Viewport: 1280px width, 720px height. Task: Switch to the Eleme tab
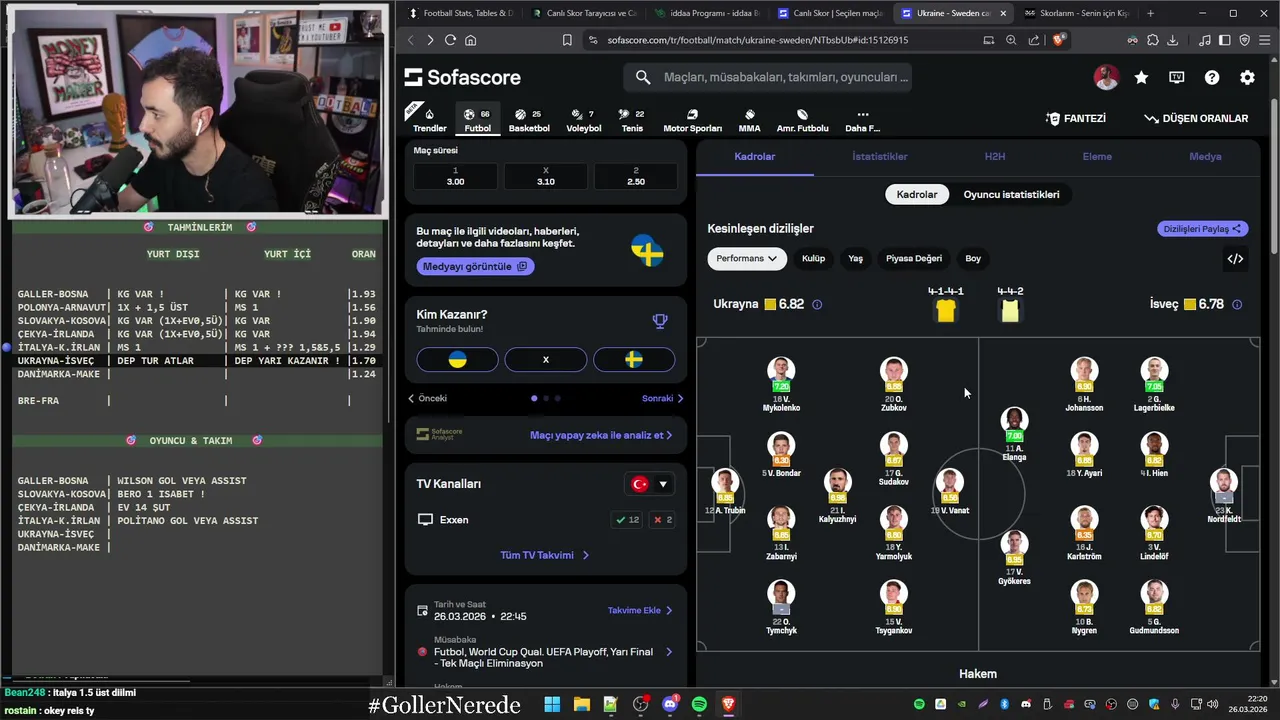pyautogui.click(x=1097, y=157)
